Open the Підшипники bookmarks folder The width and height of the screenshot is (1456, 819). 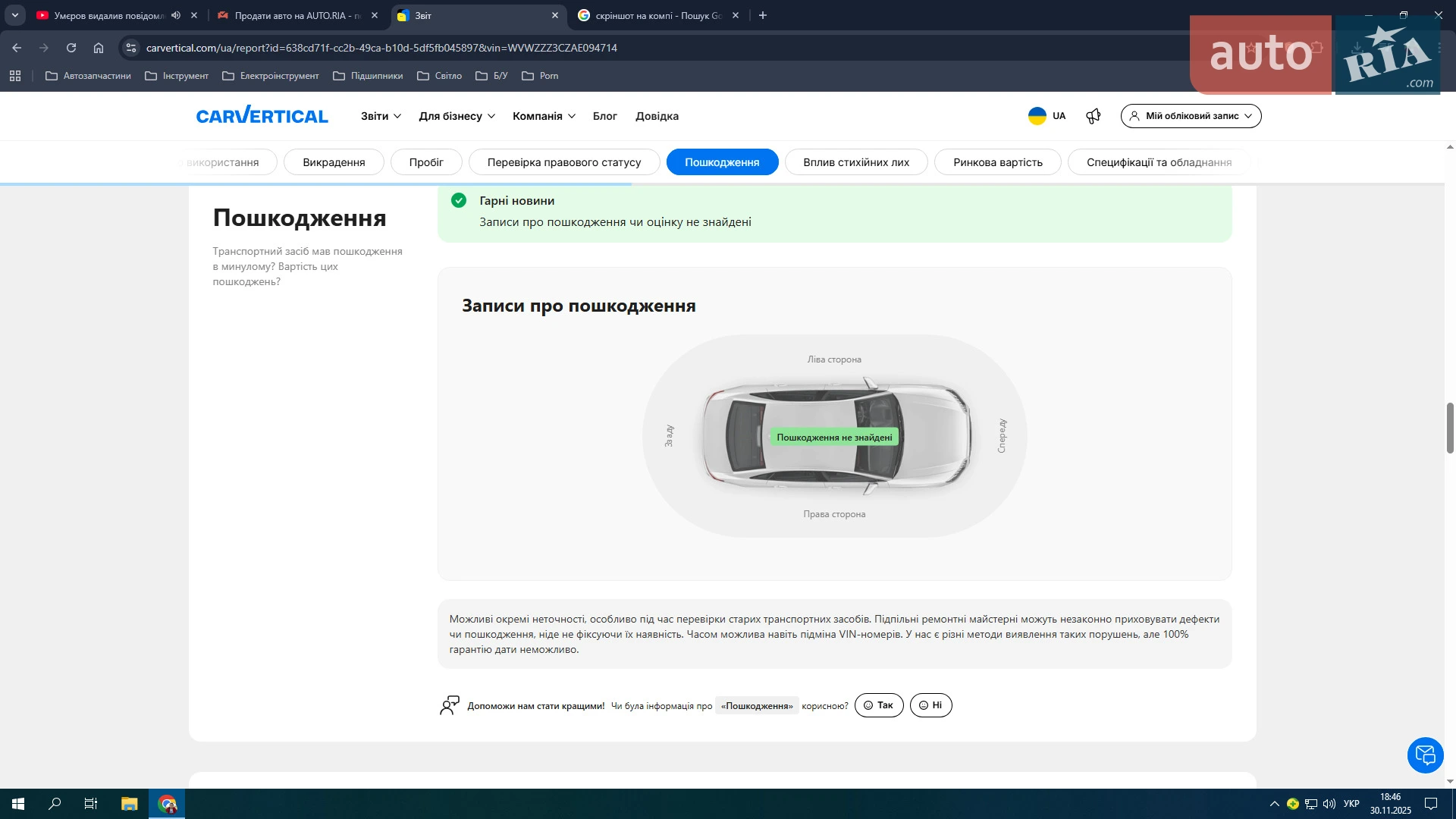[368, 76]
